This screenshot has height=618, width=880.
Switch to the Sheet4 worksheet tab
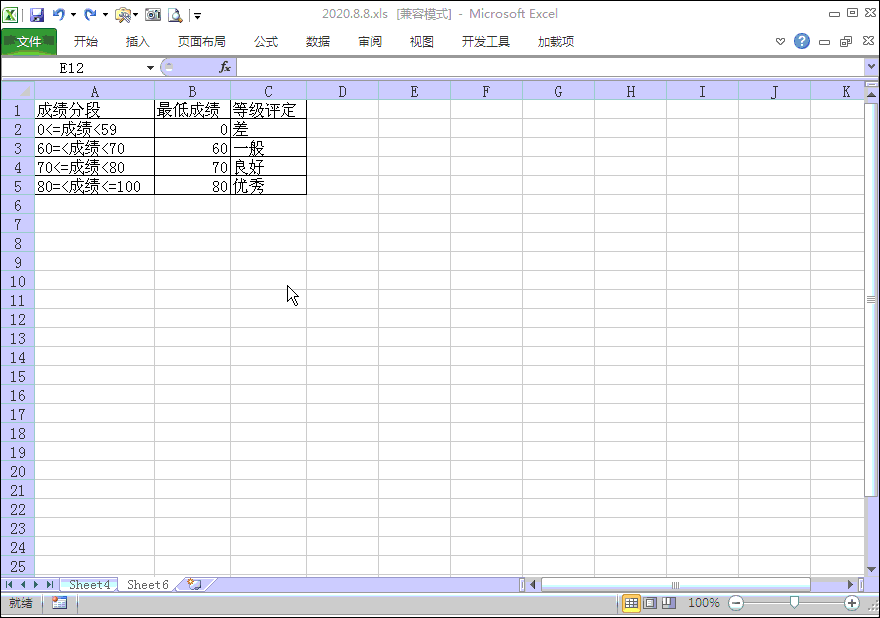click(88, 584)
